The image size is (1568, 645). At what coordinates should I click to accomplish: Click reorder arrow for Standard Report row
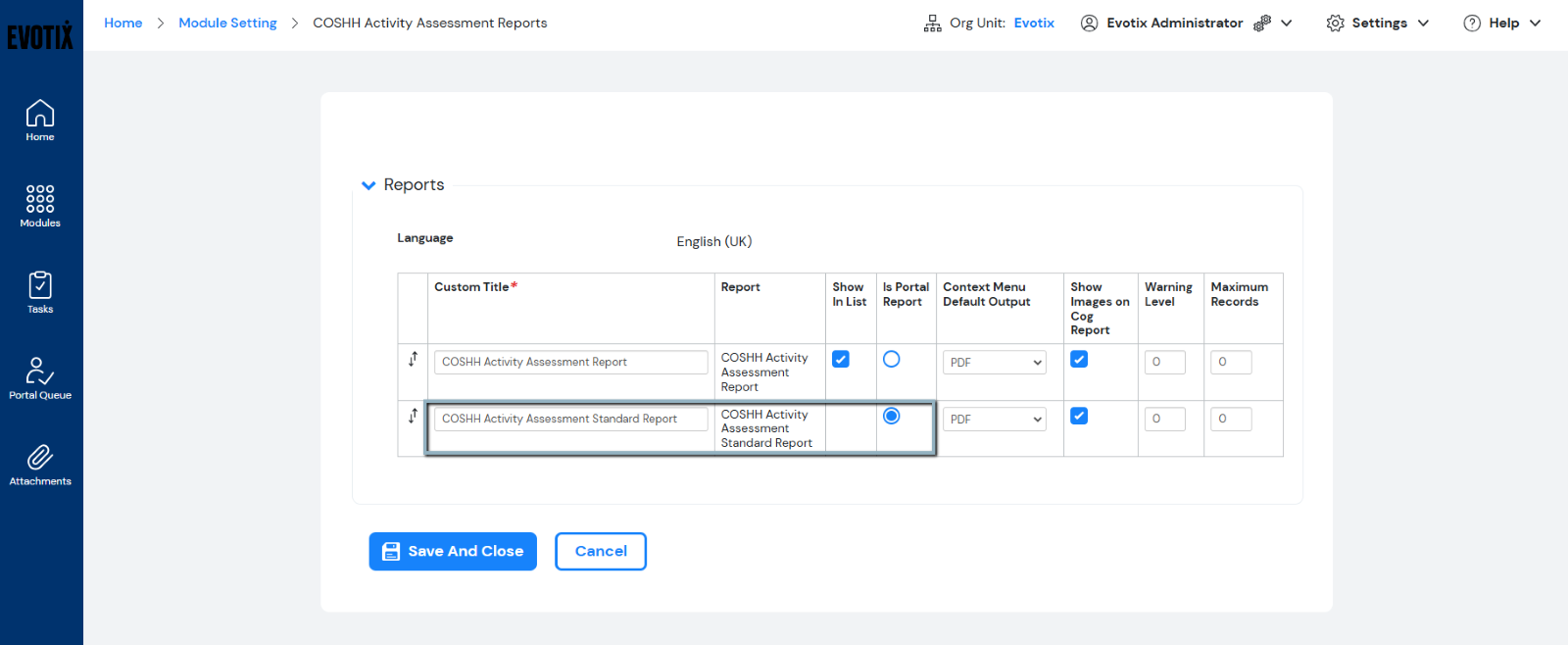coord(413,417)
